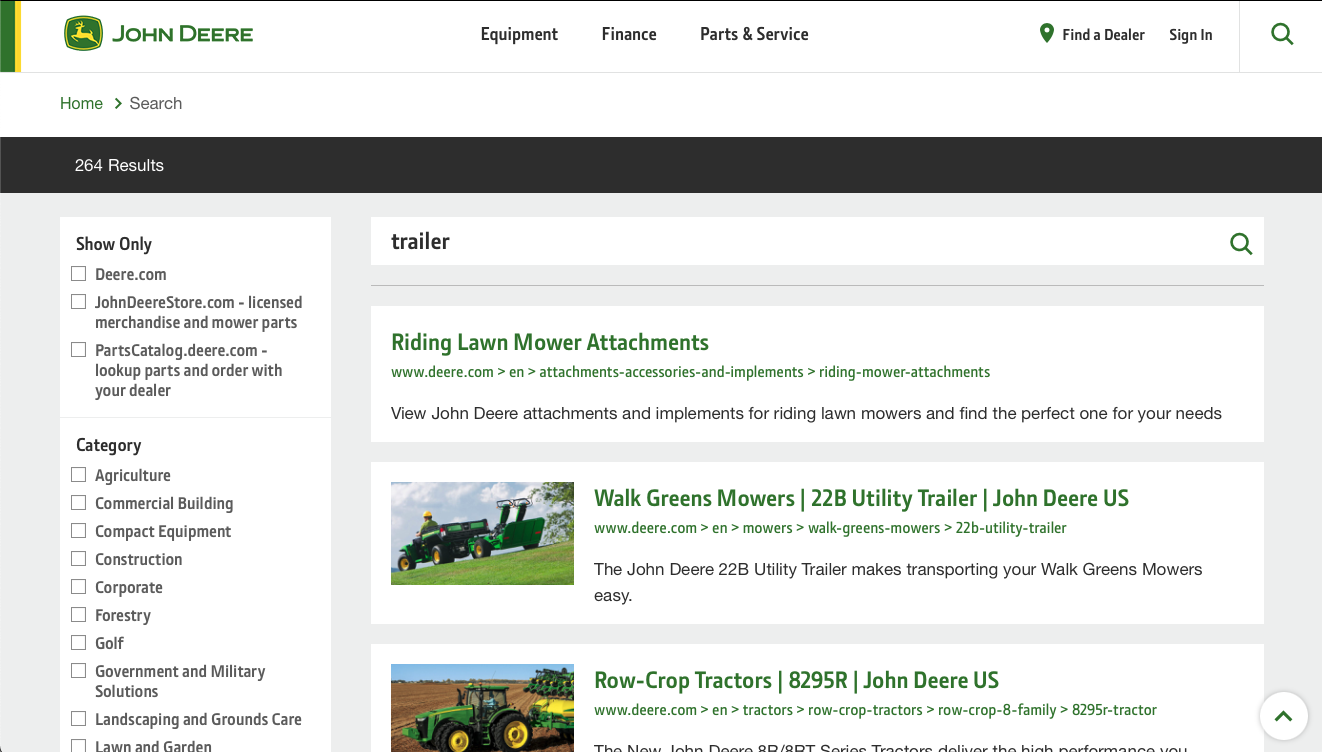The height and width of the screenshot is (752, 1322).
Task: Click the 8295R tractor thumbnail image
Action: pos(482,708)
